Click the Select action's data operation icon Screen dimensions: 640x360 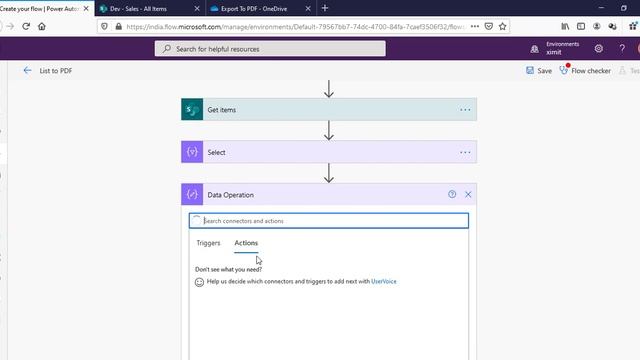(192, 152)
